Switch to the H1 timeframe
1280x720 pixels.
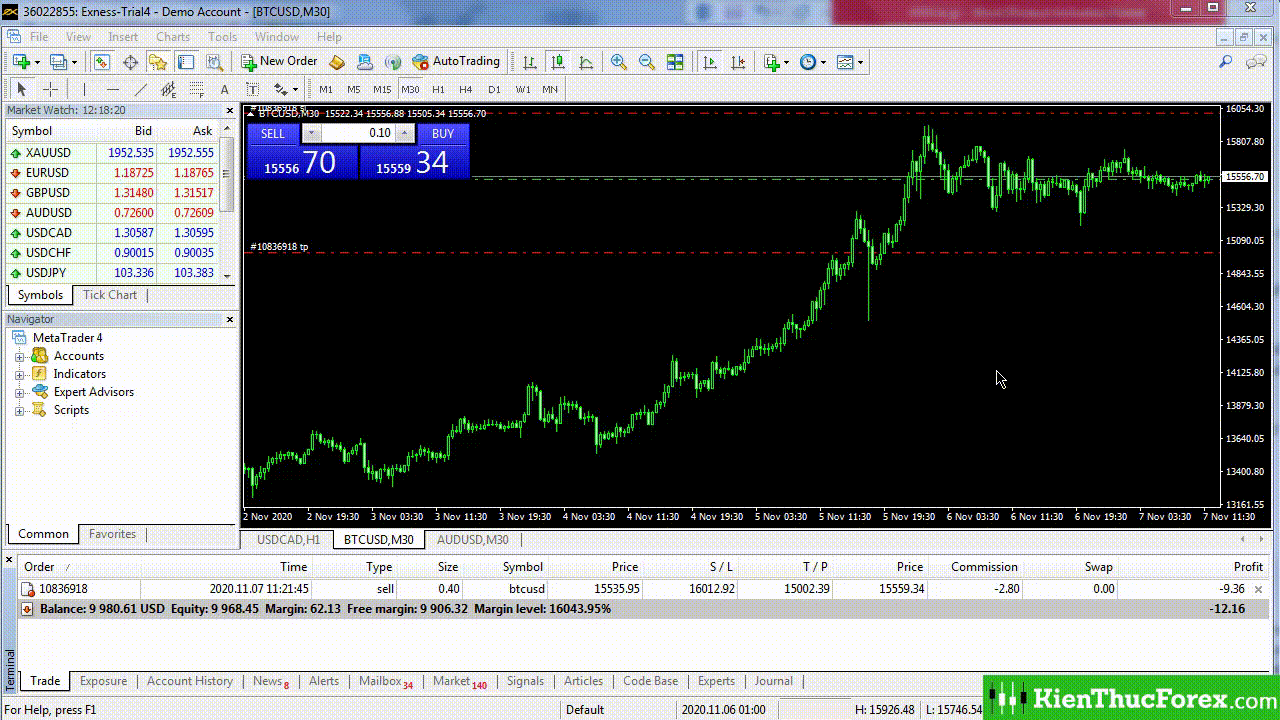(x=438, y=89)
